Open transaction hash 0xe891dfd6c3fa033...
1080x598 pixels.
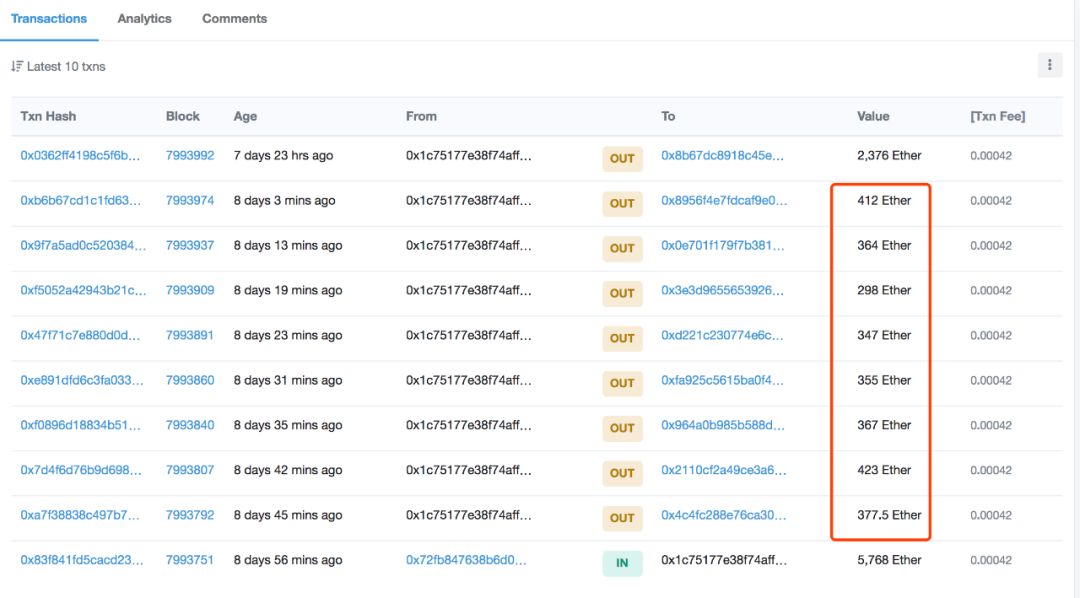pos(82,380)
